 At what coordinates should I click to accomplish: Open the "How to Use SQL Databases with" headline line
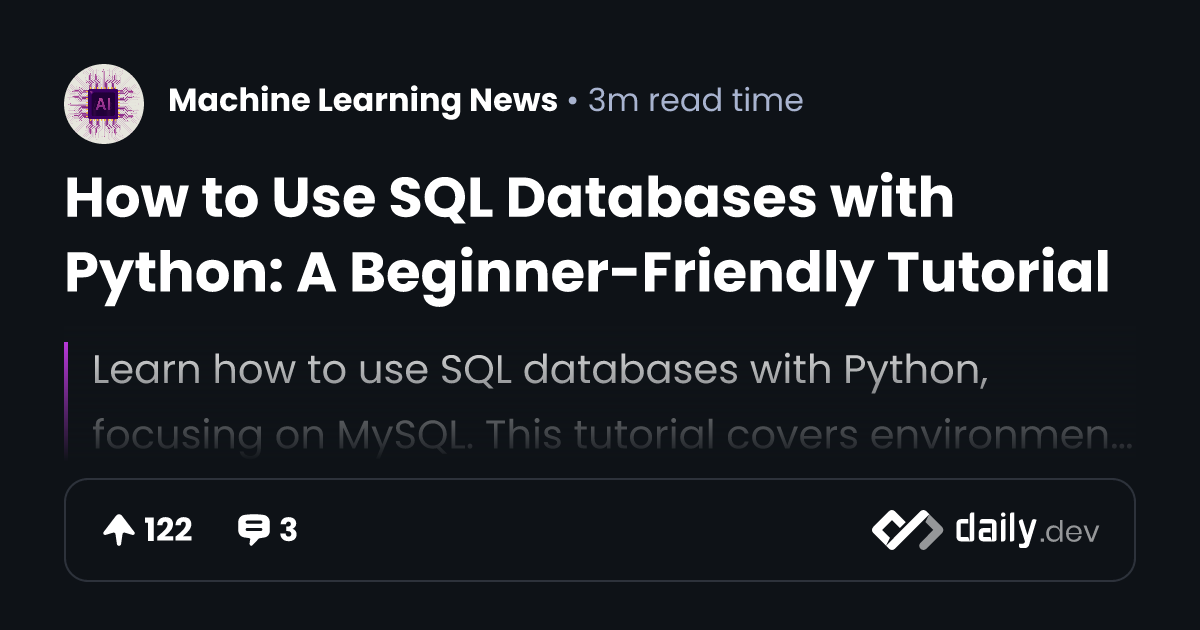[509, 199]
